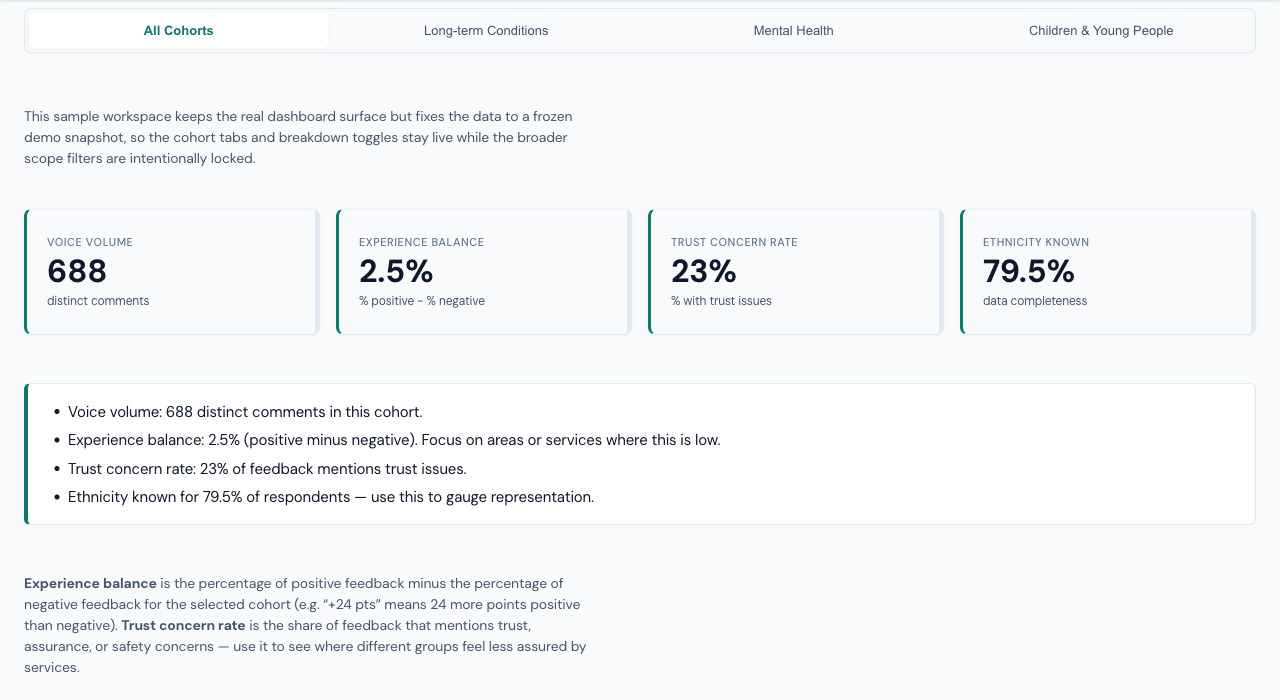Select the 79.5% data completeness value
Image resolution: width=1280 pixels, height=700 pixels.
[1030, 271]
